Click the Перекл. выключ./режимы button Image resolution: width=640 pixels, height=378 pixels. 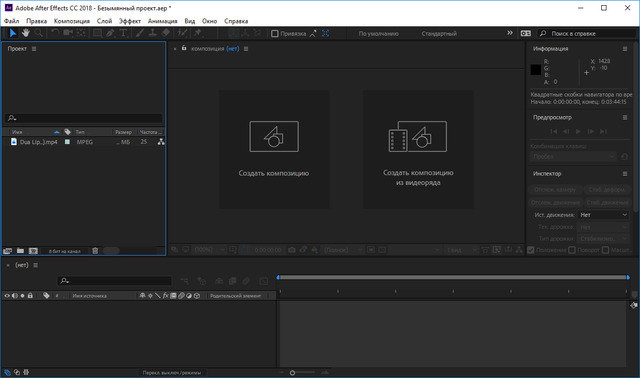point(172,372)
